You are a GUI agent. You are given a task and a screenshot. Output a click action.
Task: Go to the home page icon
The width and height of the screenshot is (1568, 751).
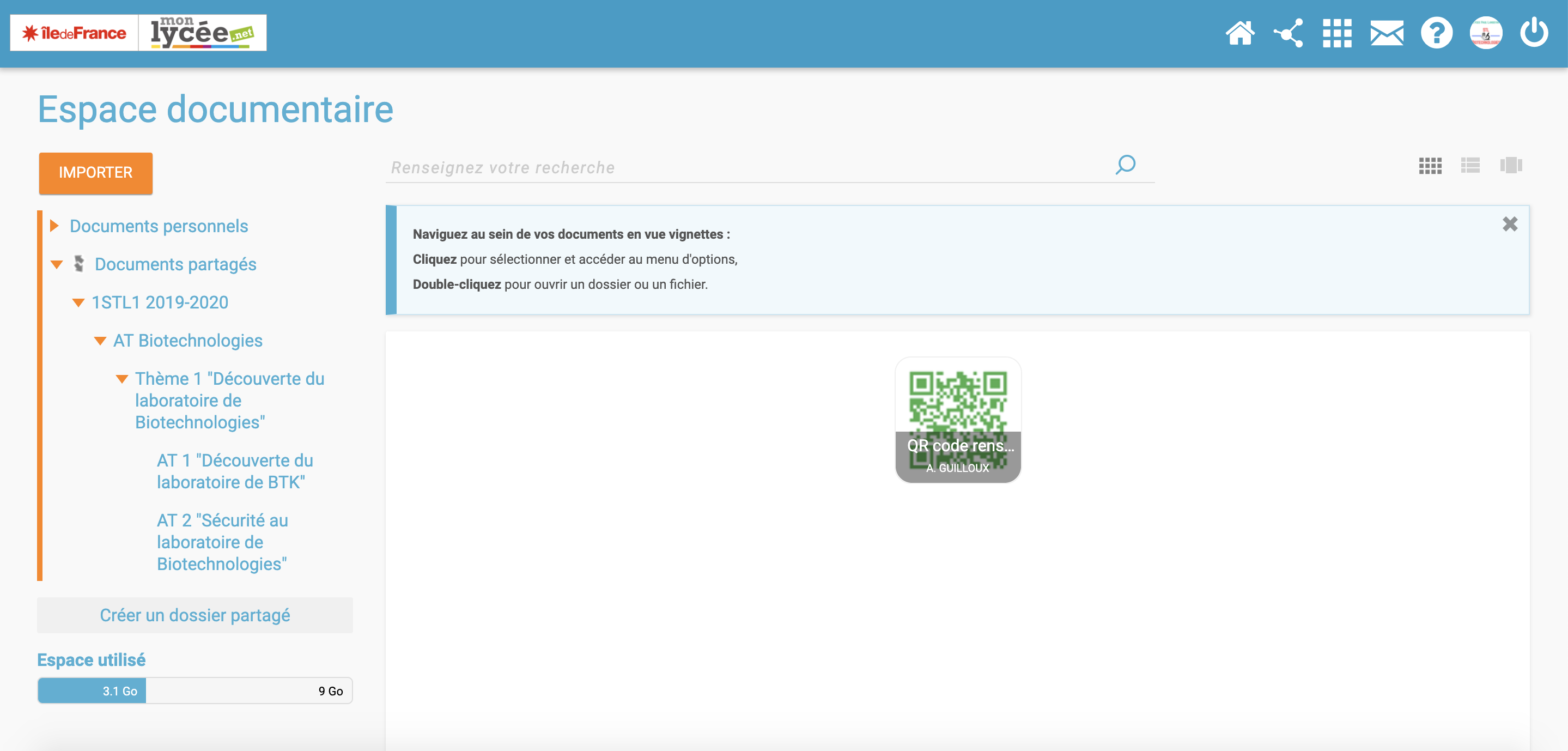(1240, 33)
